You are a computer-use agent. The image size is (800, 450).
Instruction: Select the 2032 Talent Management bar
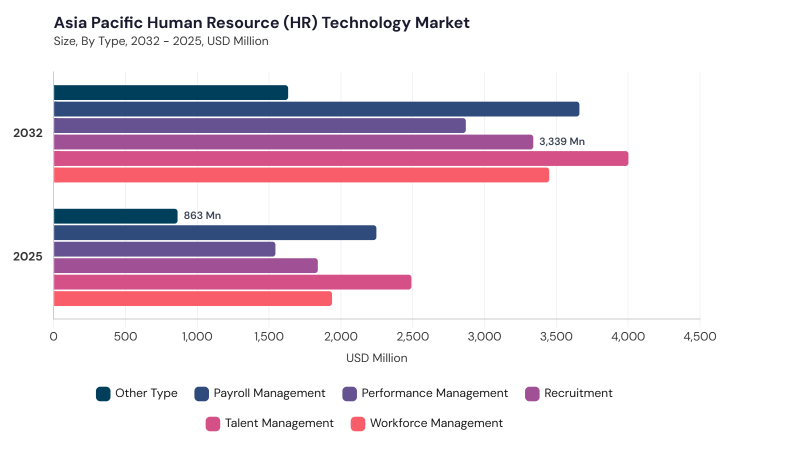[341, 159]
